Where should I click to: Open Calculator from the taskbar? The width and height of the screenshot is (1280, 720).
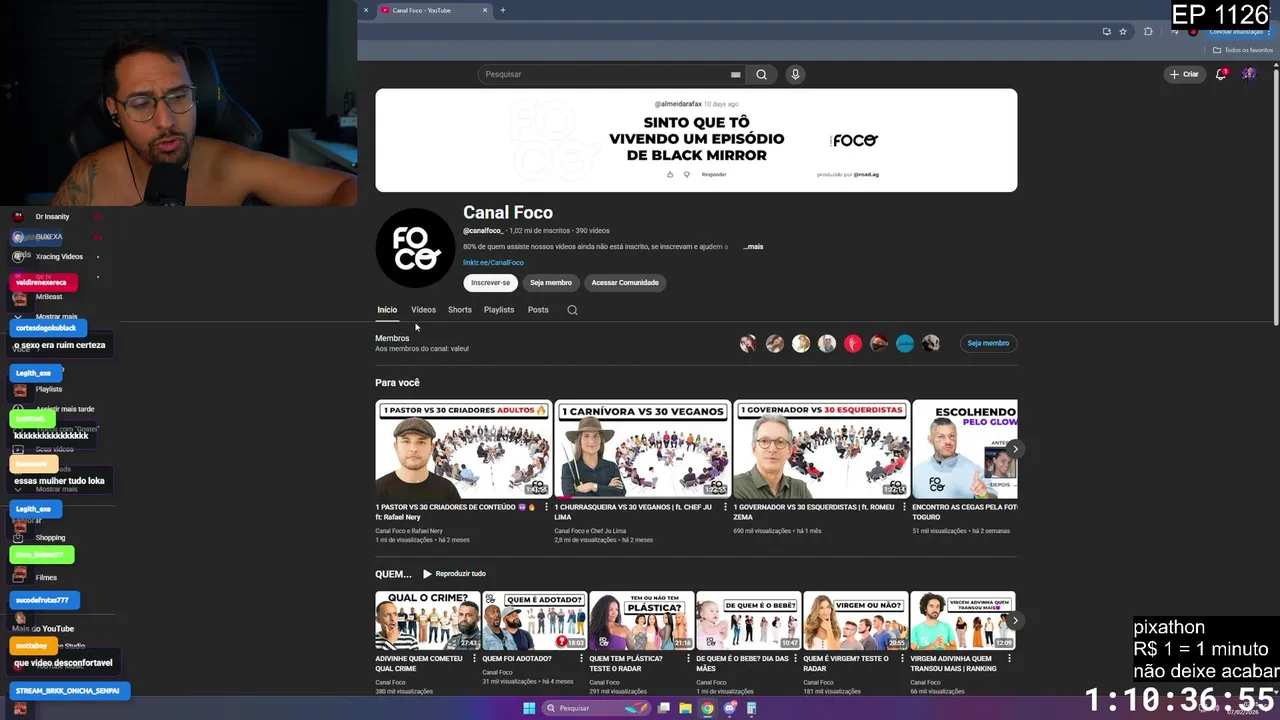coord(751,708)
